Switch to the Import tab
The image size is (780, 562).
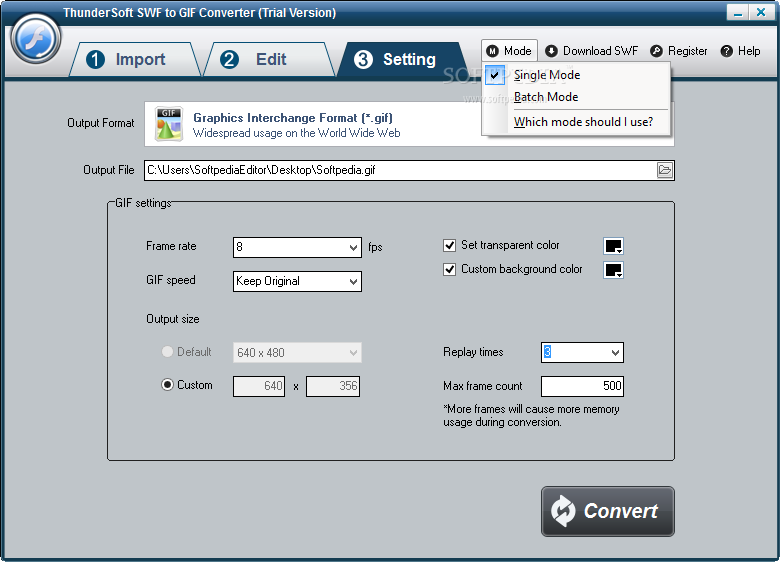135,59
